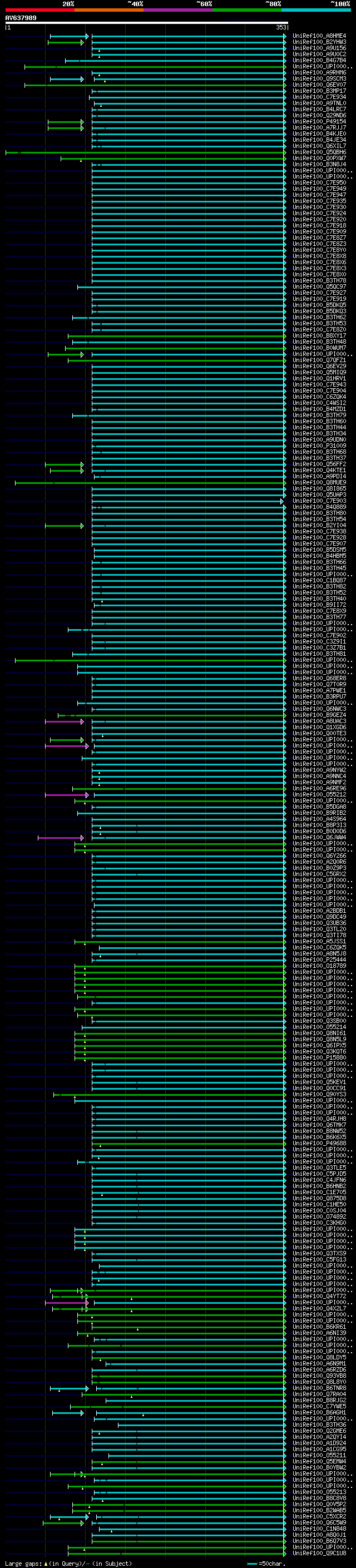Select hit label UniRef100_B3TH66
The height and width of the screenshot is (1568, 356).
tap(319, 562)
